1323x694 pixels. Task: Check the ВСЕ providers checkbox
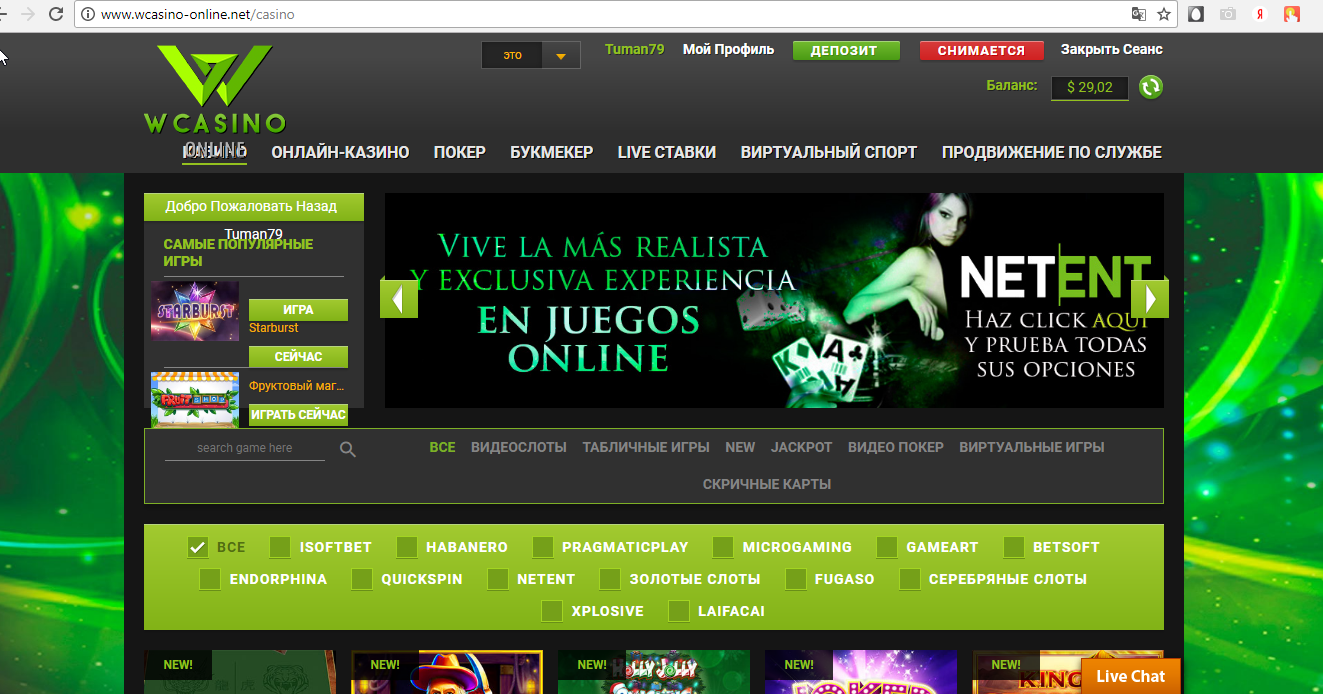(x=198, y=547)
